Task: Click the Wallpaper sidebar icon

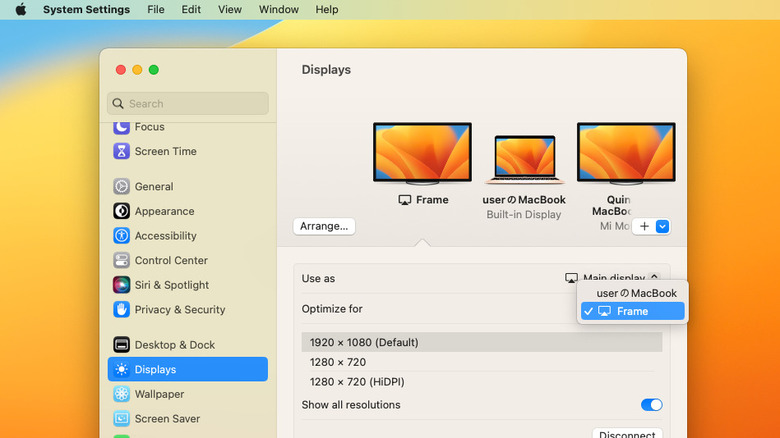Action: click(121, 394)
